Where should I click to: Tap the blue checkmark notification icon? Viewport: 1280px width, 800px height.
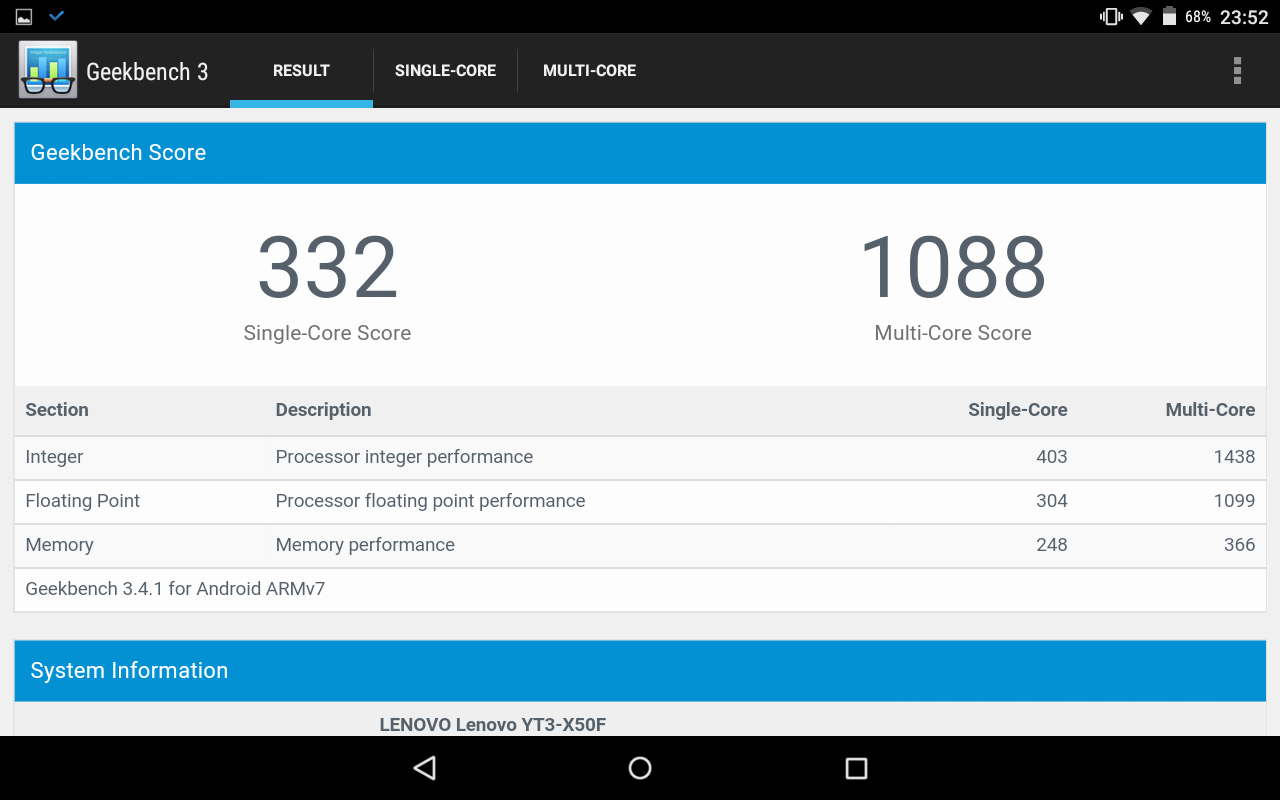pyautogui.click(x=57, y=16)
